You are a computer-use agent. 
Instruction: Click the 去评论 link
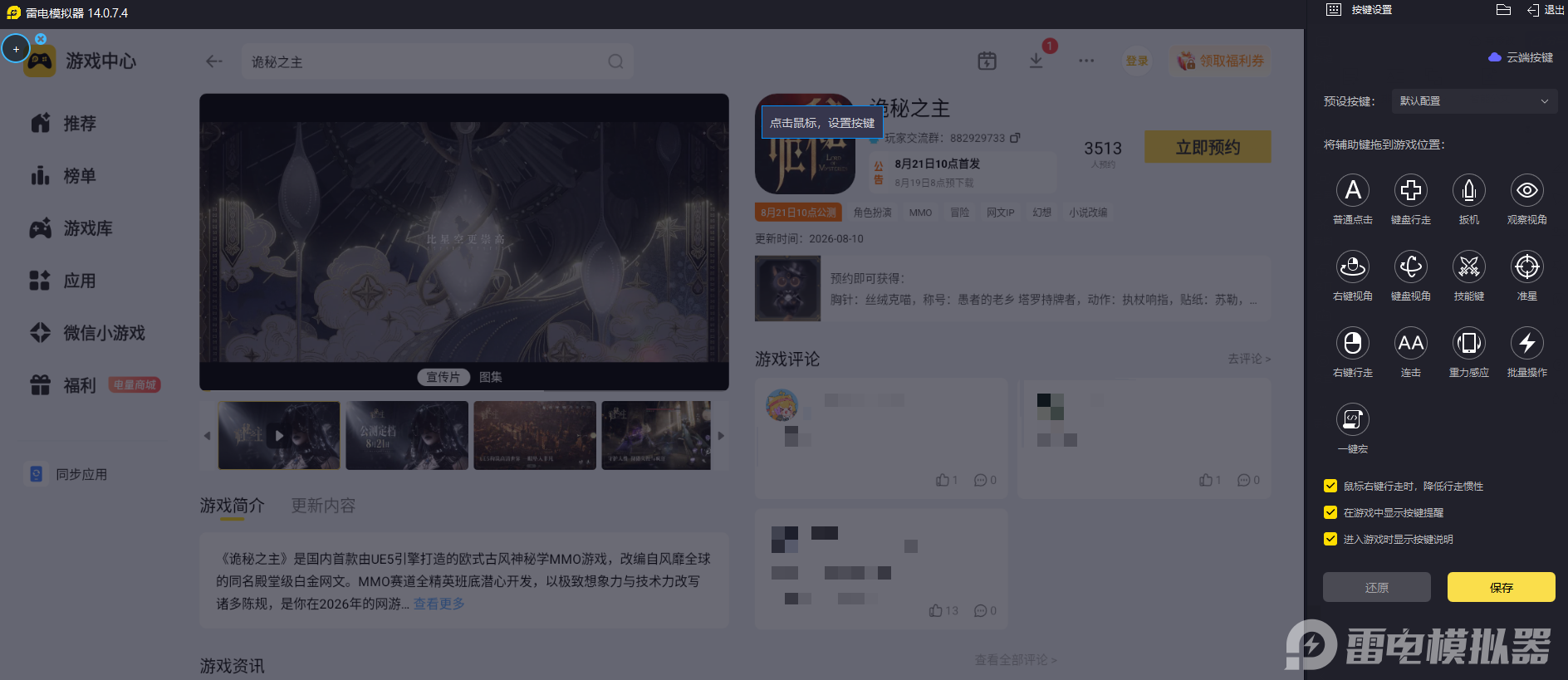tap(1249, 359)
